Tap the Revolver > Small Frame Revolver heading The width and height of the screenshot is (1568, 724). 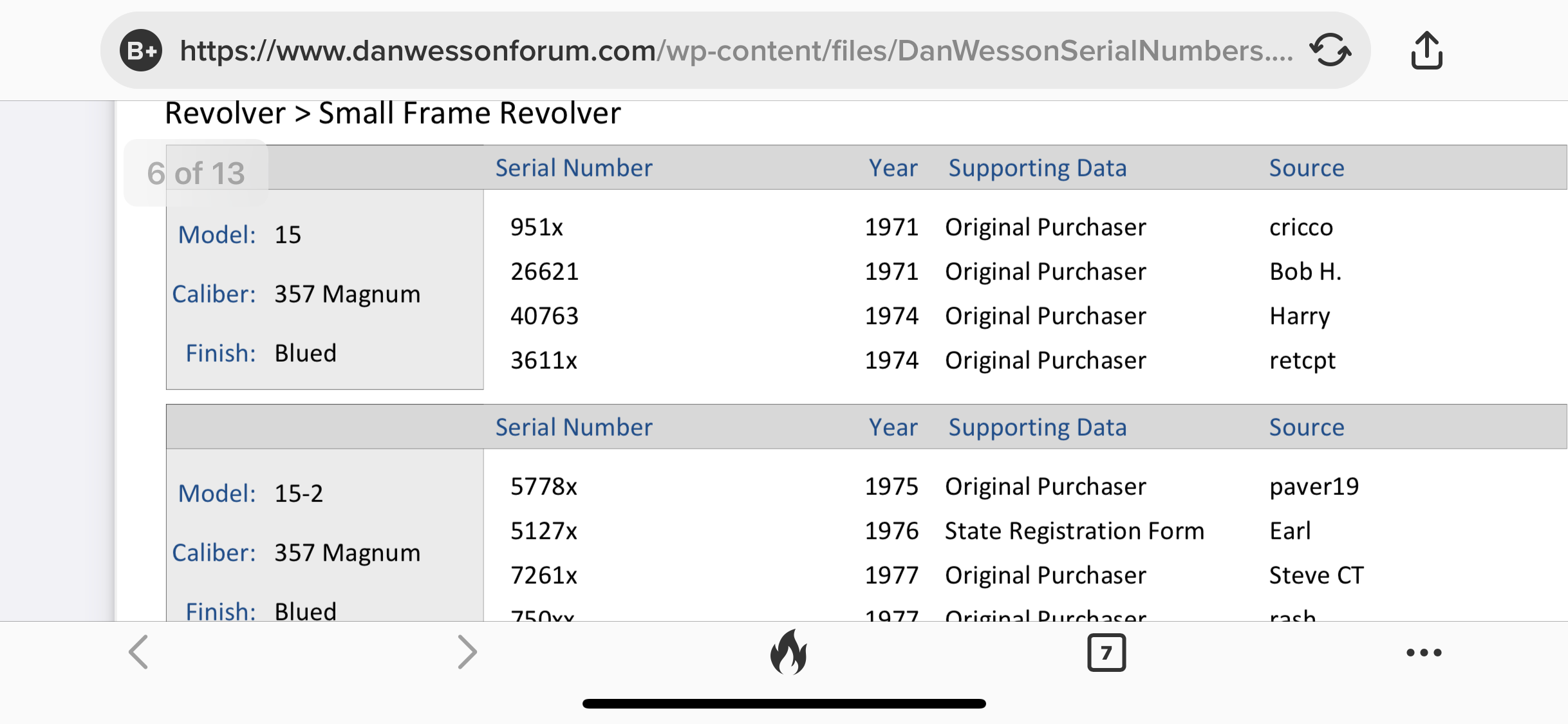pyautogui.click(x=393, y=113)
